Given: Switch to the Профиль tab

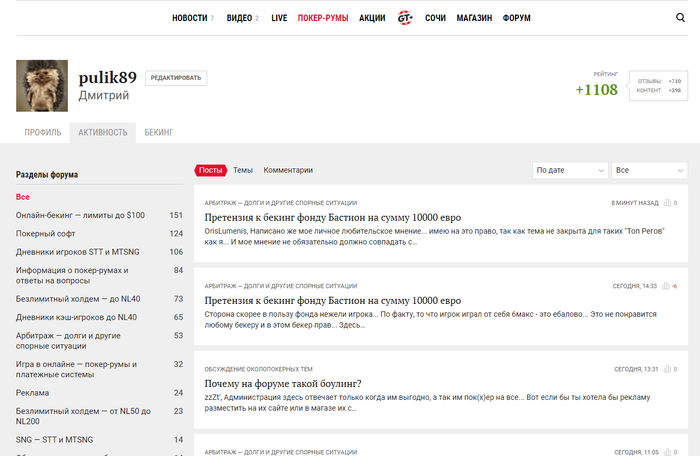Looking at the screenshot, I should [x=43, y=133].
